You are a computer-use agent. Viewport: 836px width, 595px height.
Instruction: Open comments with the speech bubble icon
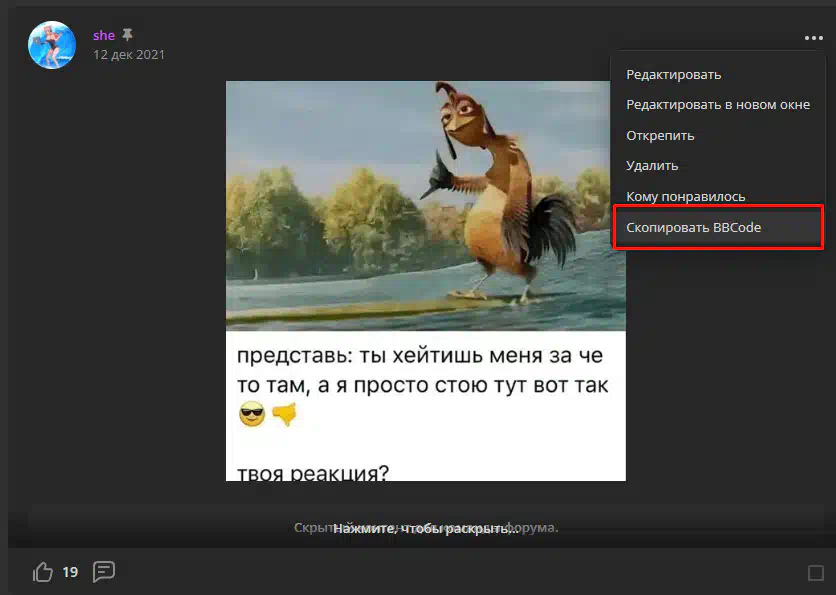pos(104,572)
